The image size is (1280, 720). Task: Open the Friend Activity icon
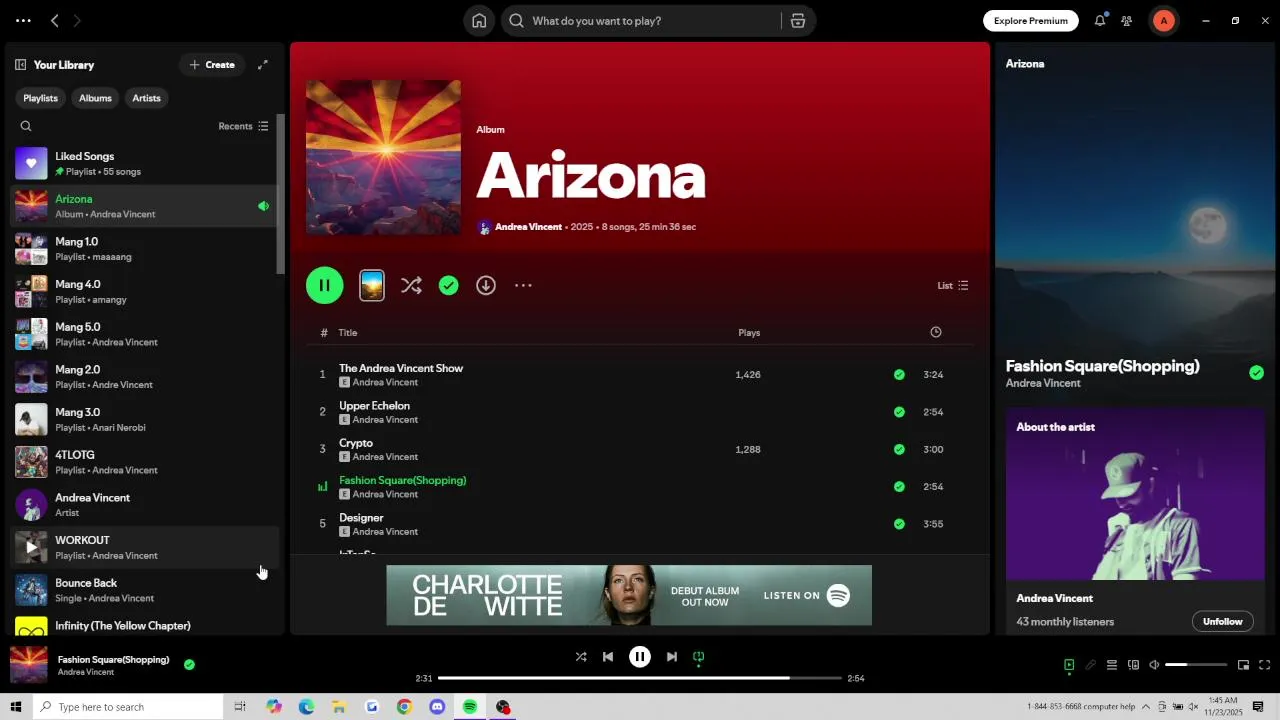(1127, 21)
